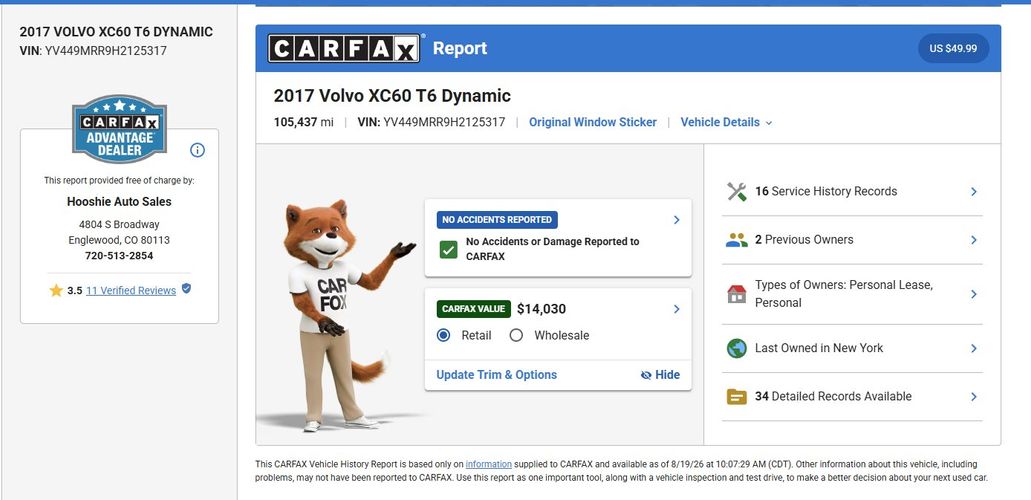Open the dealer info circle icon

(x=197, y=150)
